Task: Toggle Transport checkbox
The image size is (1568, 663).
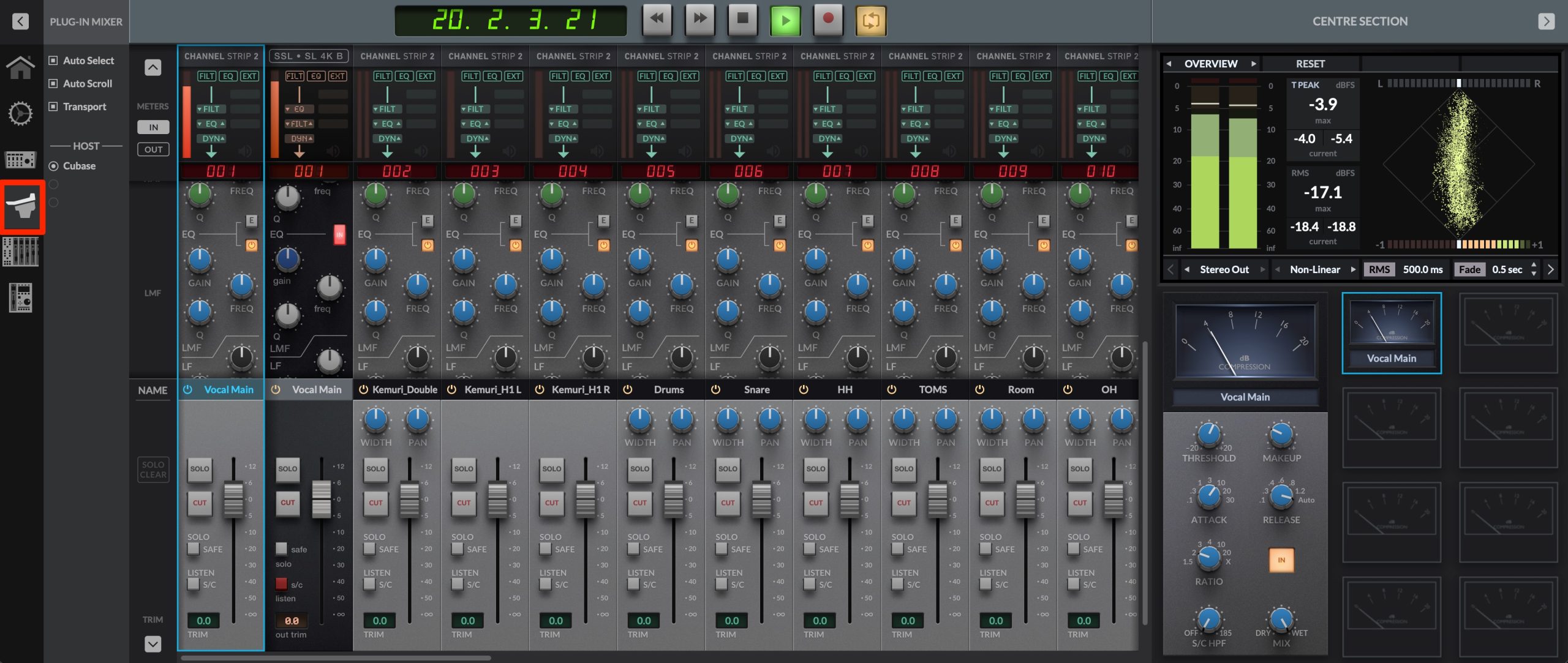Action: 53,107
